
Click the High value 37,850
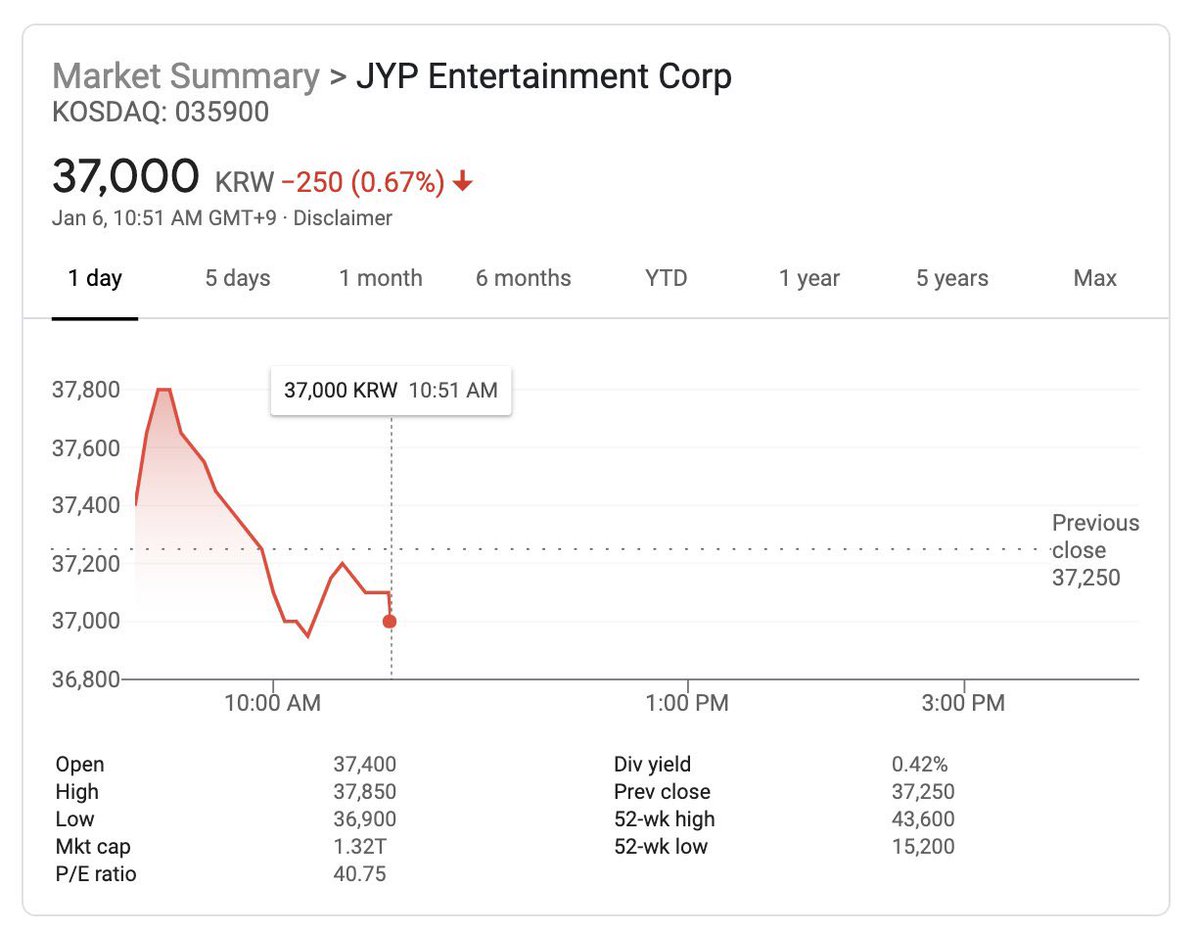[x=365, y=792]
